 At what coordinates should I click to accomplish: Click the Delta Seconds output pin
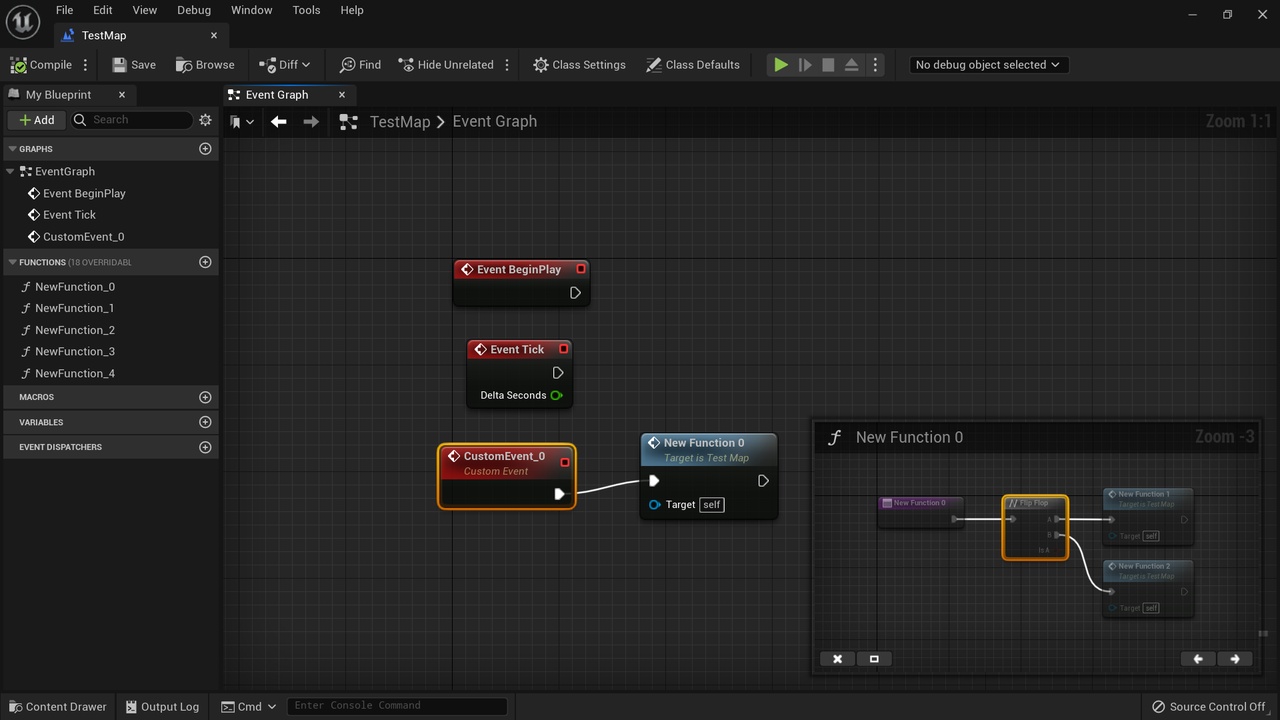tap(557, 395)
